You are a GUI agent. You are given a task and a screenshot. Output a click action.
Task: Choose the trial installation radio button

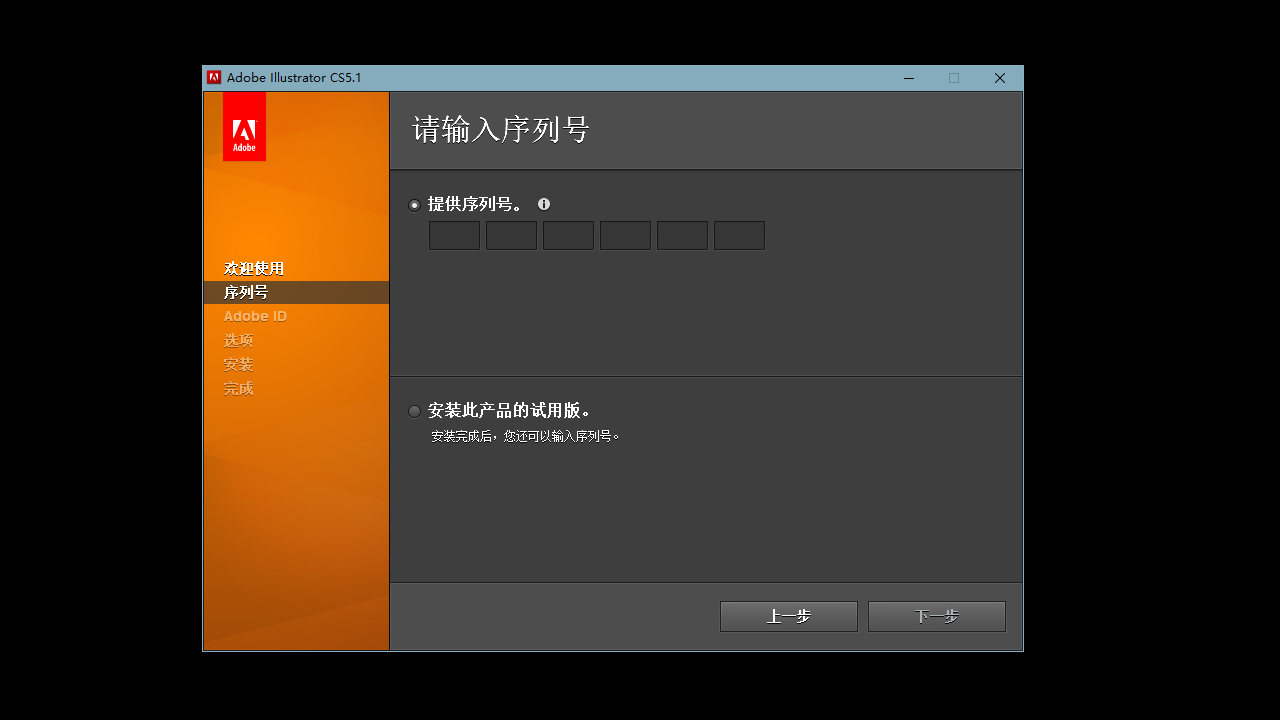[x=414, y=411]
